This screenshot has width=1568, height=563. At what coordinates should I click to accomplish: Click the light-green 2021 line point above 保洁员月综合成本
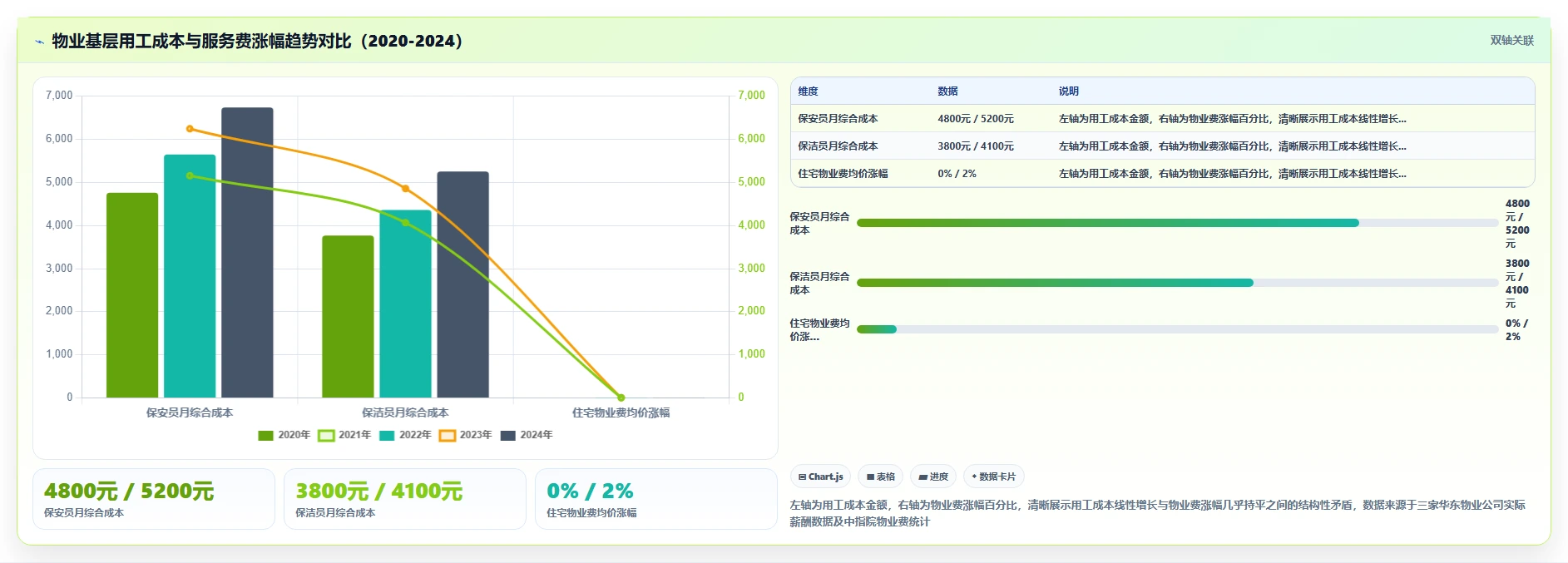[x=406, y=223]
